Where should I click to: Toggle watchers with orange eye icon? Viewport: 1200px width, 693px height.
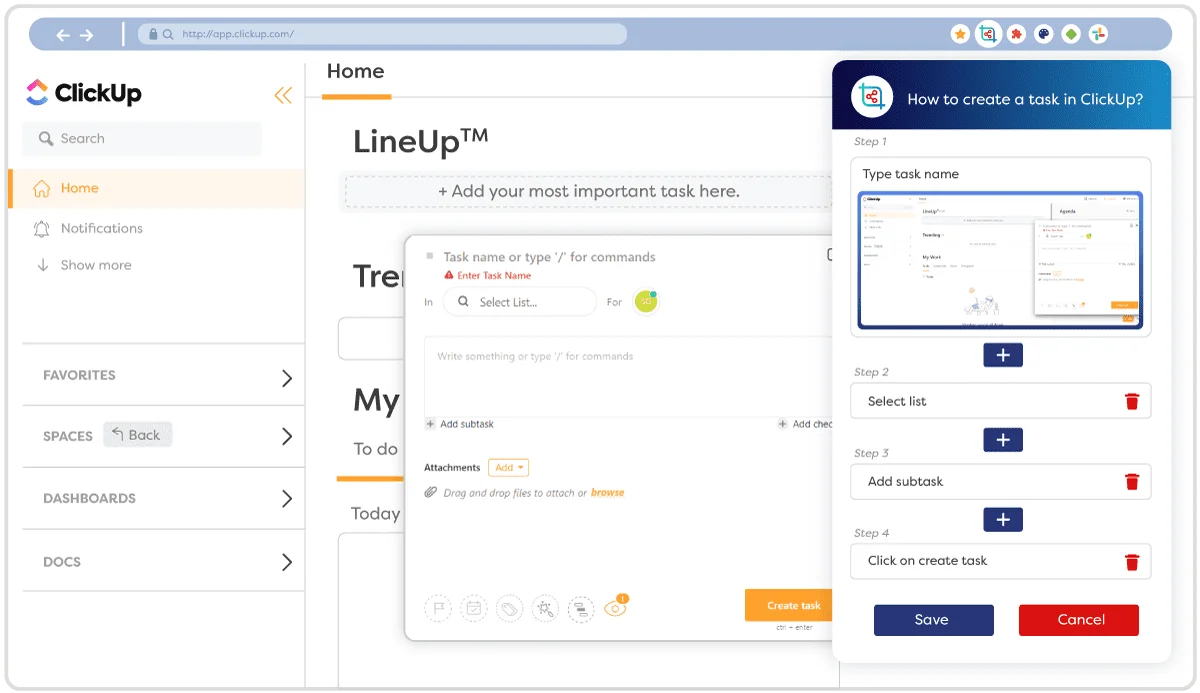point(616,606)
